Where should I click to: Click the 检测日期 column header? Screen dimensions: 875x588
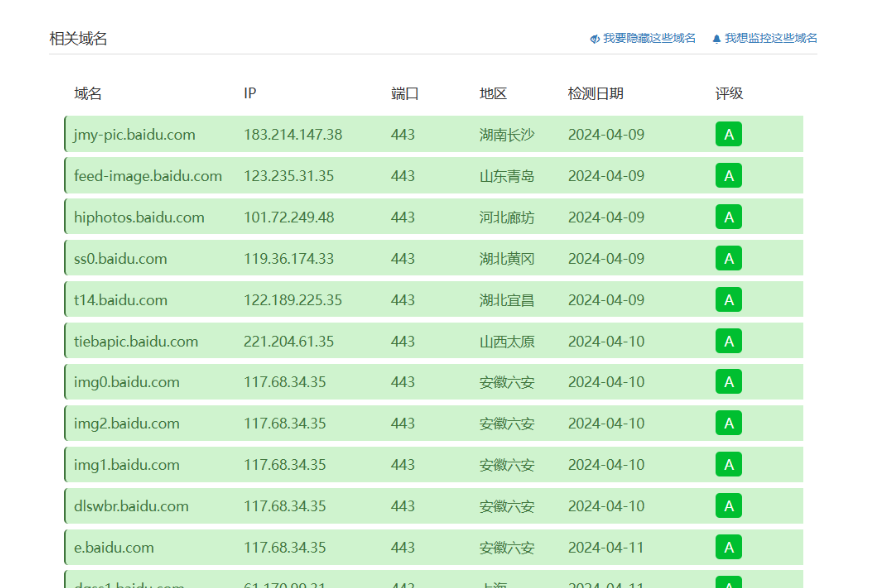[595, 94]
